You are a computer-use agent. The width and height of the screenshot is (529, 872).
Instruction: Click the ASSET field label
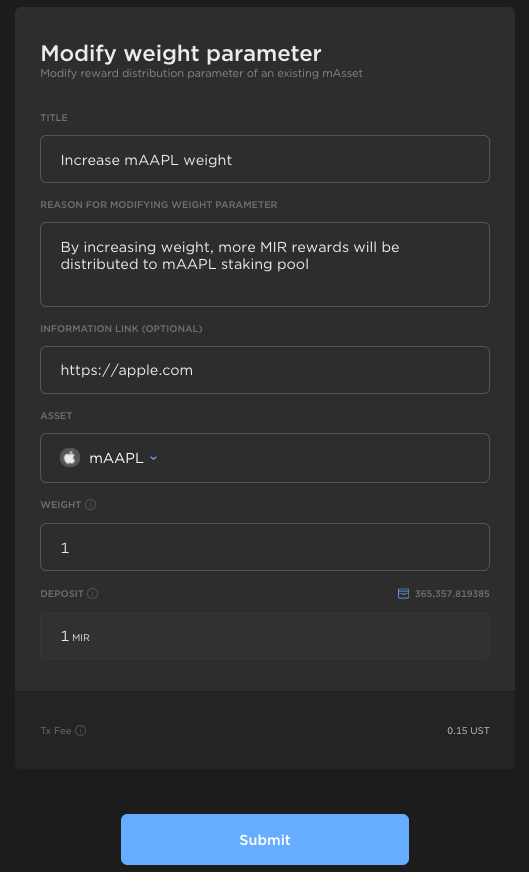click(x=56, y=415)
